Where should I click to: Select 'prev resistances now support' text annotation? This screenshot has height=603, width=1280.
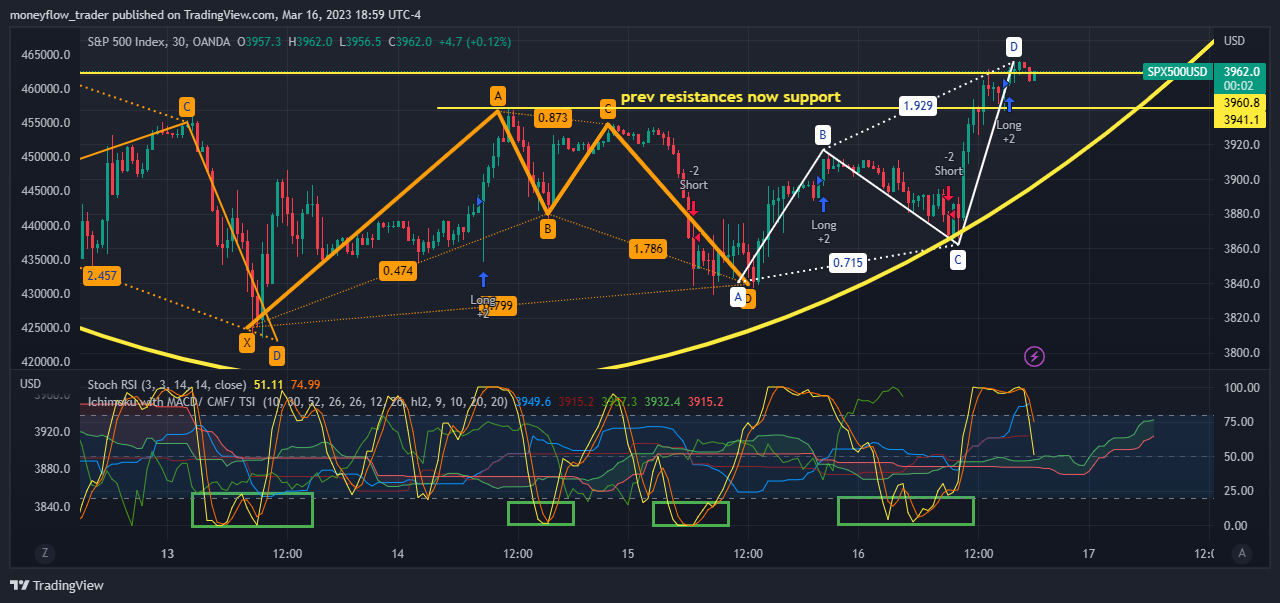coord(730,98)
